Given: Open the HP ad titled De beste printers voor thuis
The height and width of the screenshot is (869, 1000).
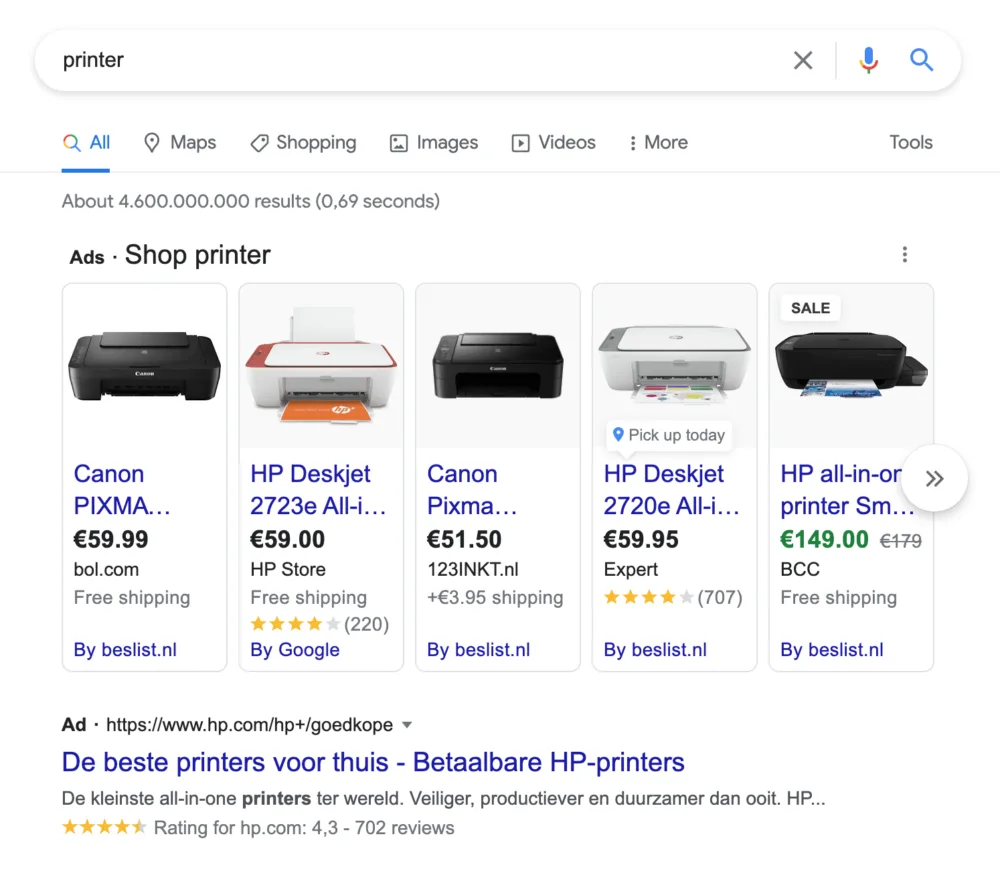Looking at the screenshot, I should (373, 762).
